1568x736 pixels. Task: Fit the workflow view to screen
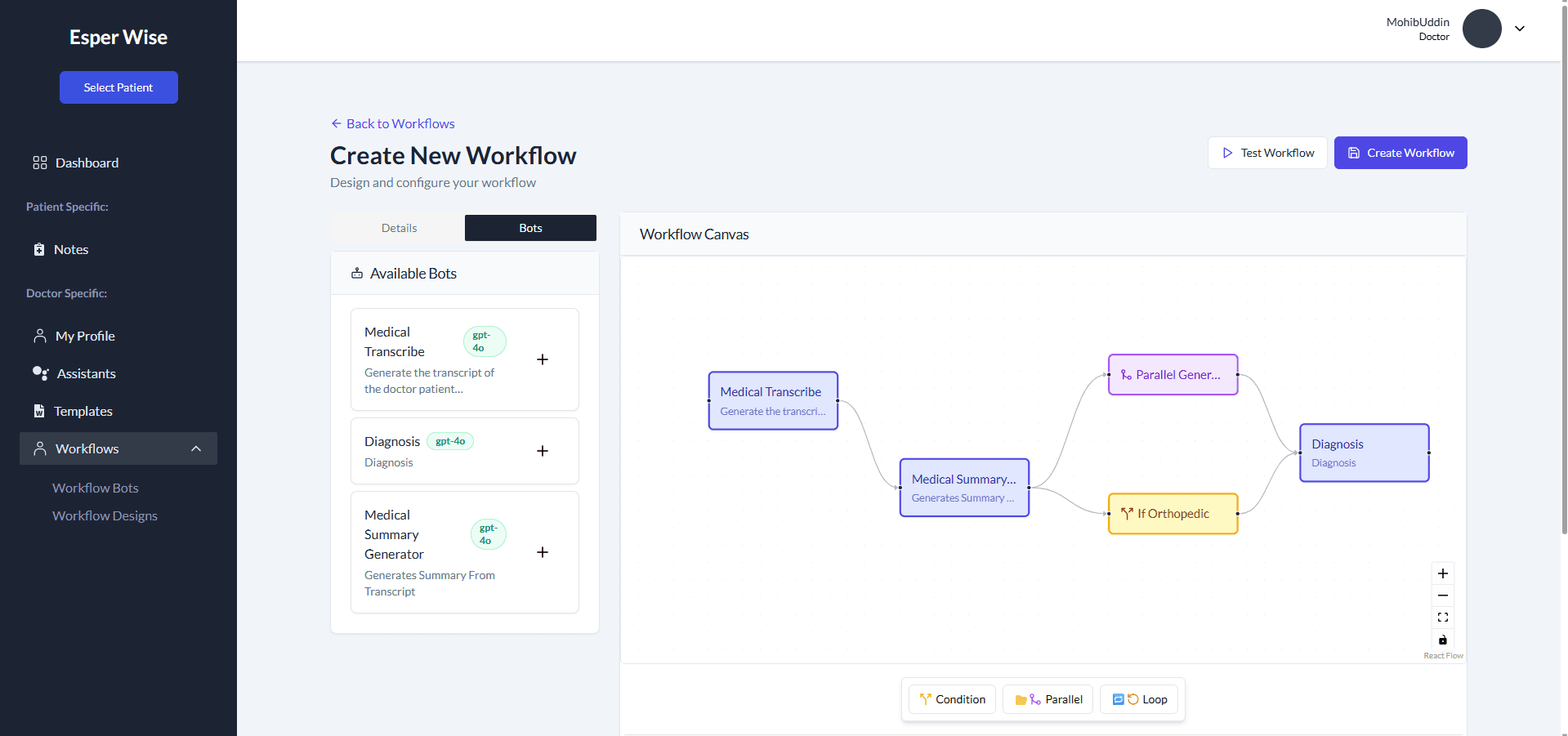point(1442,617)
